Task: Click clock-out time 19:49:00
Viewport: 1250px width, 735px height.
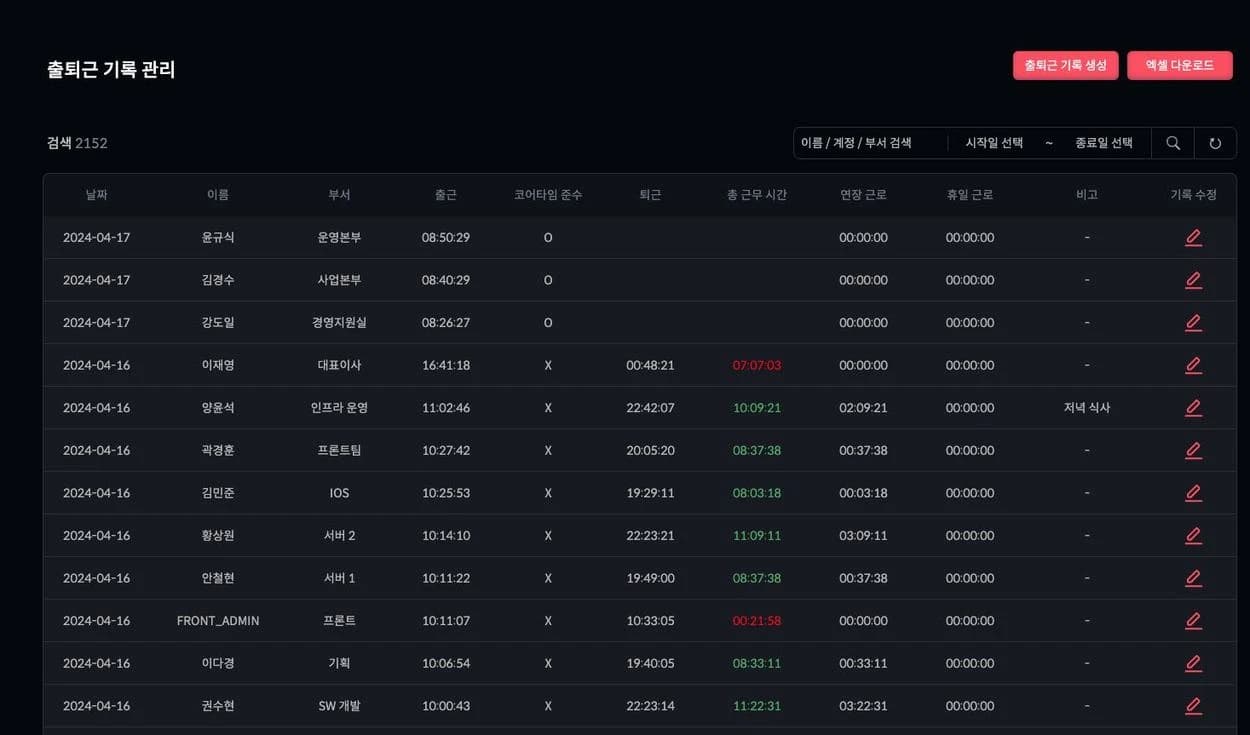Action: [x=650, y=578]
